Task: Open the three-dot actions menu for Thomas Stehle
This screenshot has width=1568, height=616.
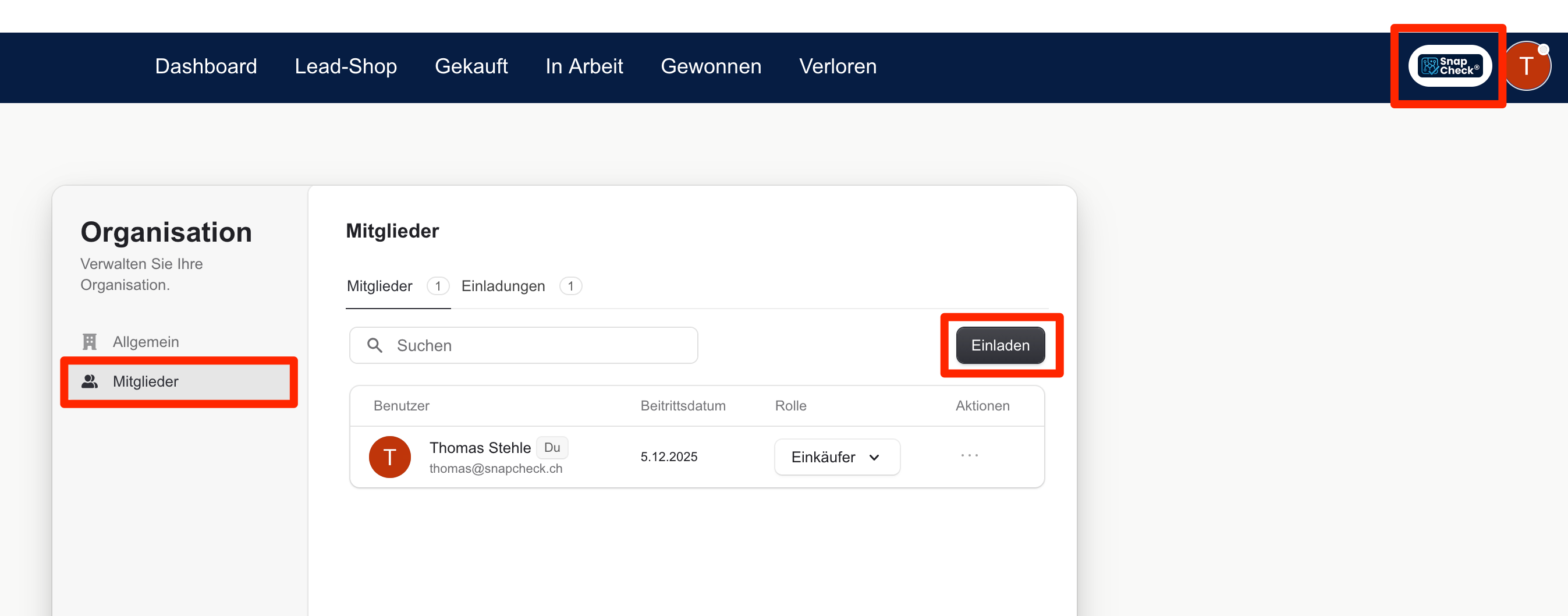Action: [x=969, y=455]
